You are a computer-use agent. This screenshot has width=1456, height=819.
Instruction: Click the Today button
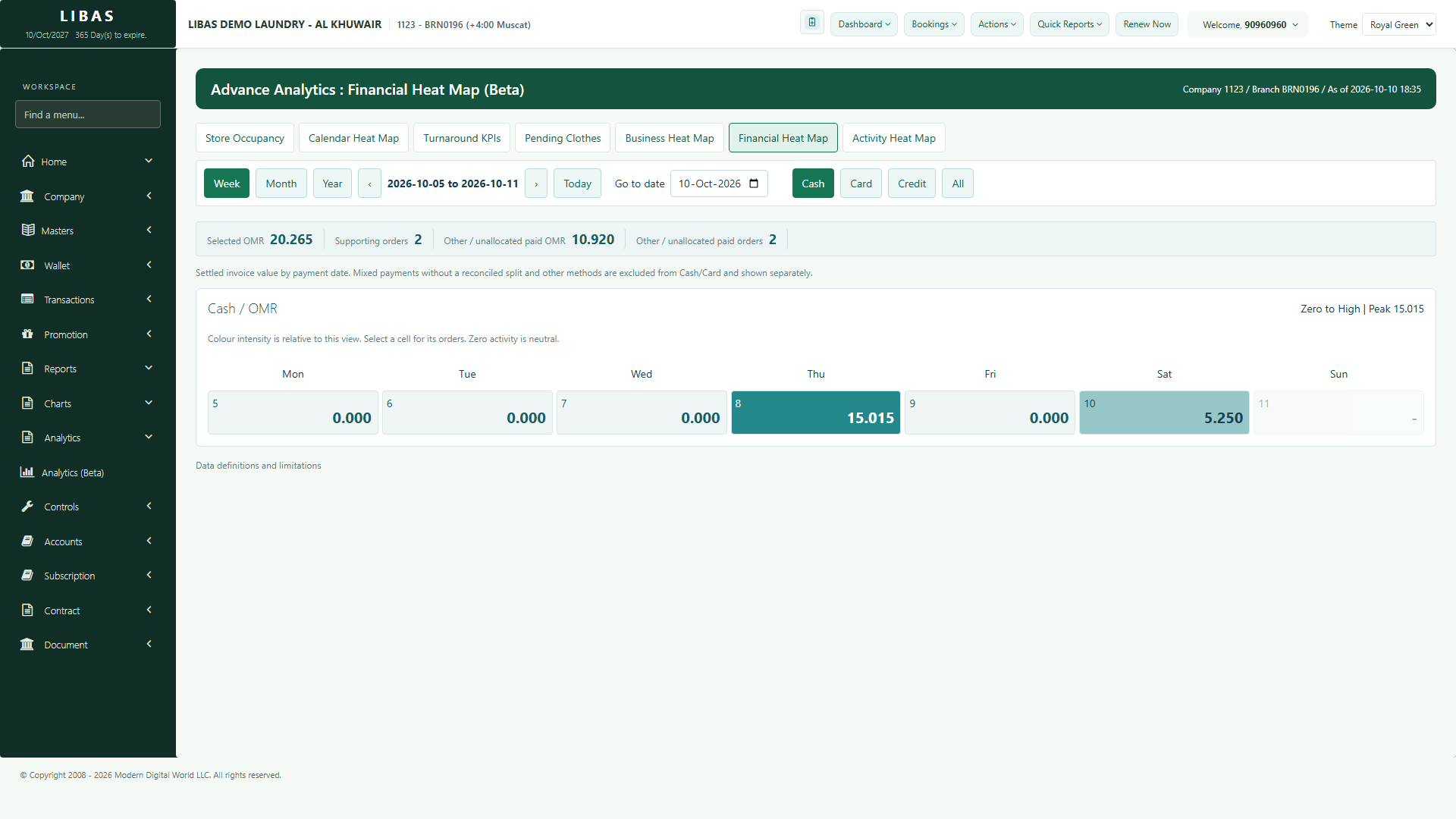pos(577,184)
